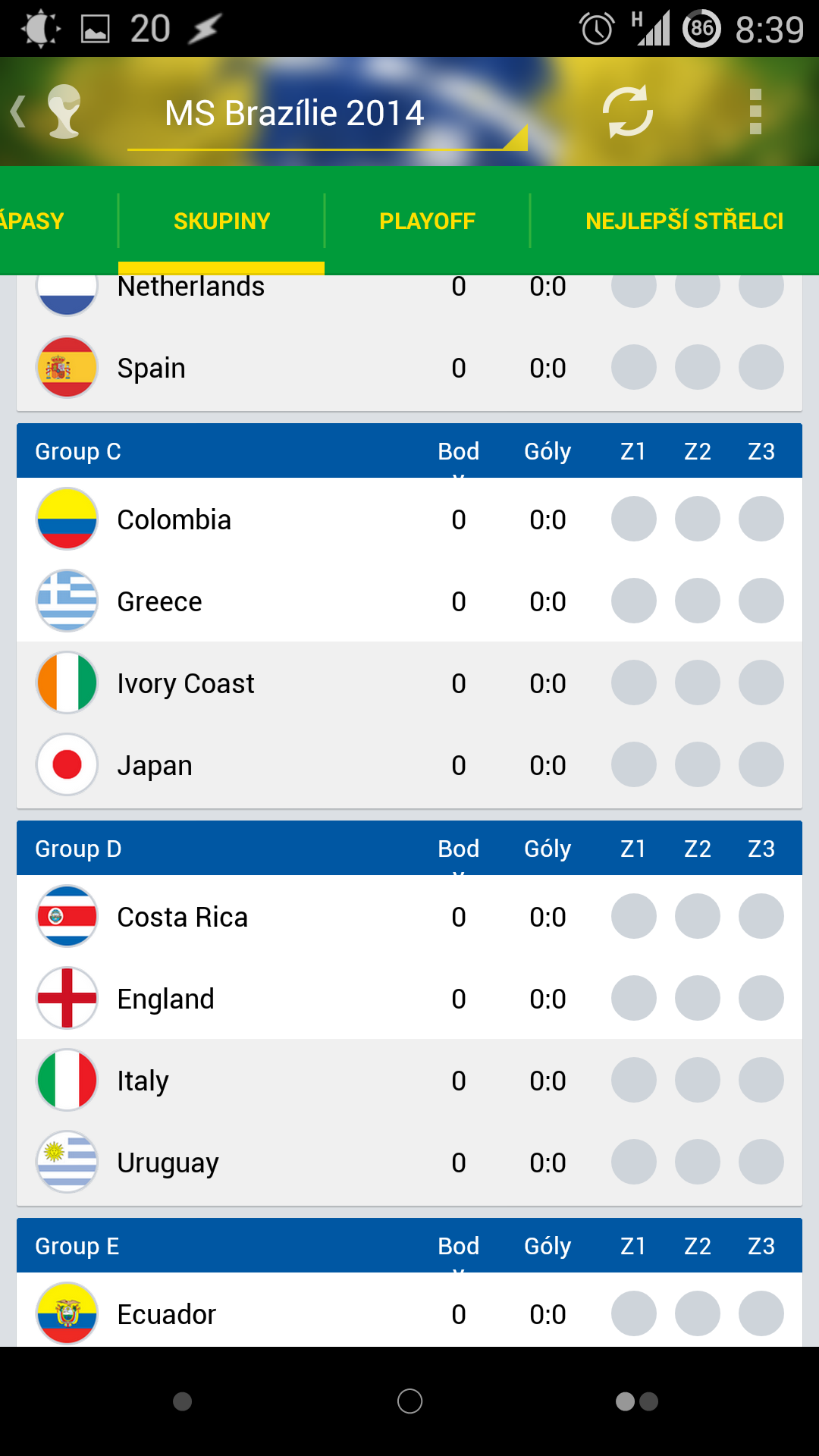Switch to the PLAYOFF tab
This screenshot has width=819, height=1456.
[427, 221]
